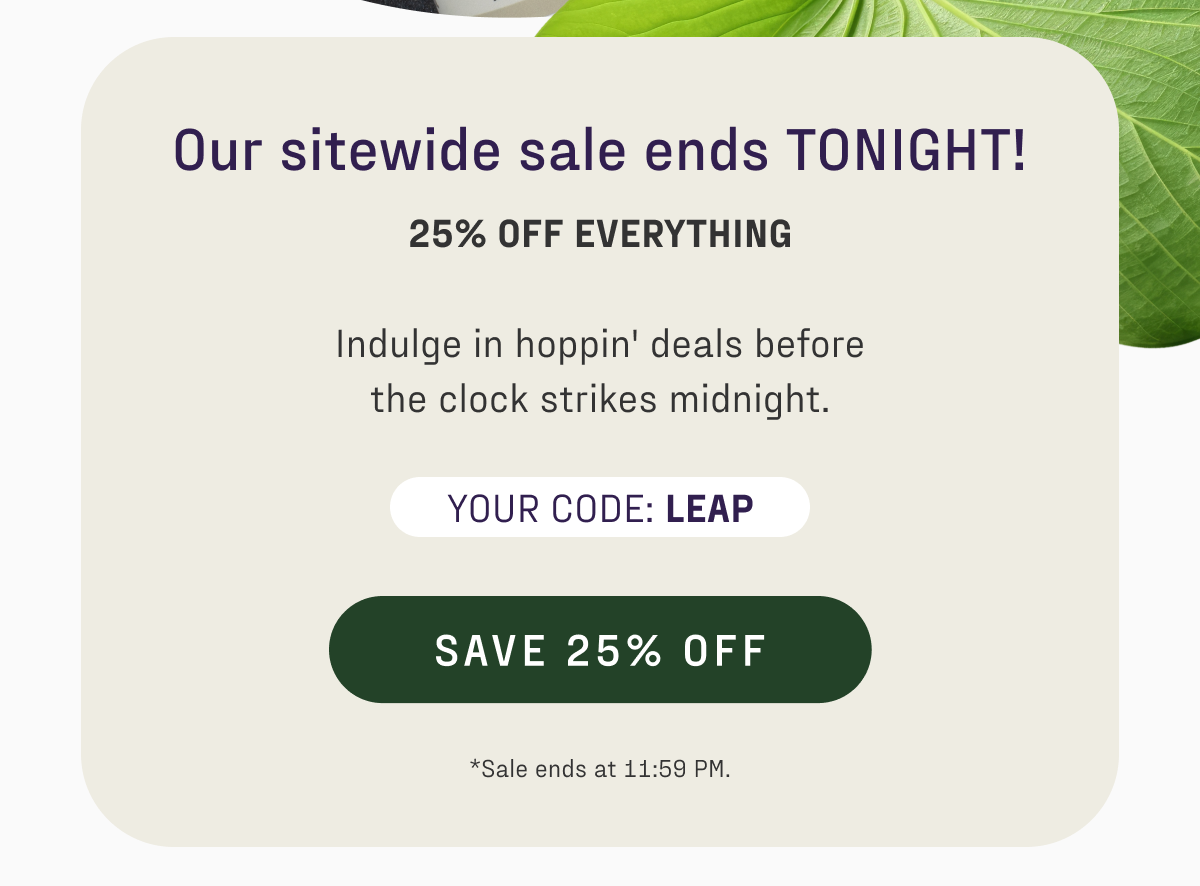Image resolution: width=1200 pixels, height=886 pixels.
Task: Click the 'Sale ends at 11:59 PM' disclaimer
Action: pos(601,769)
